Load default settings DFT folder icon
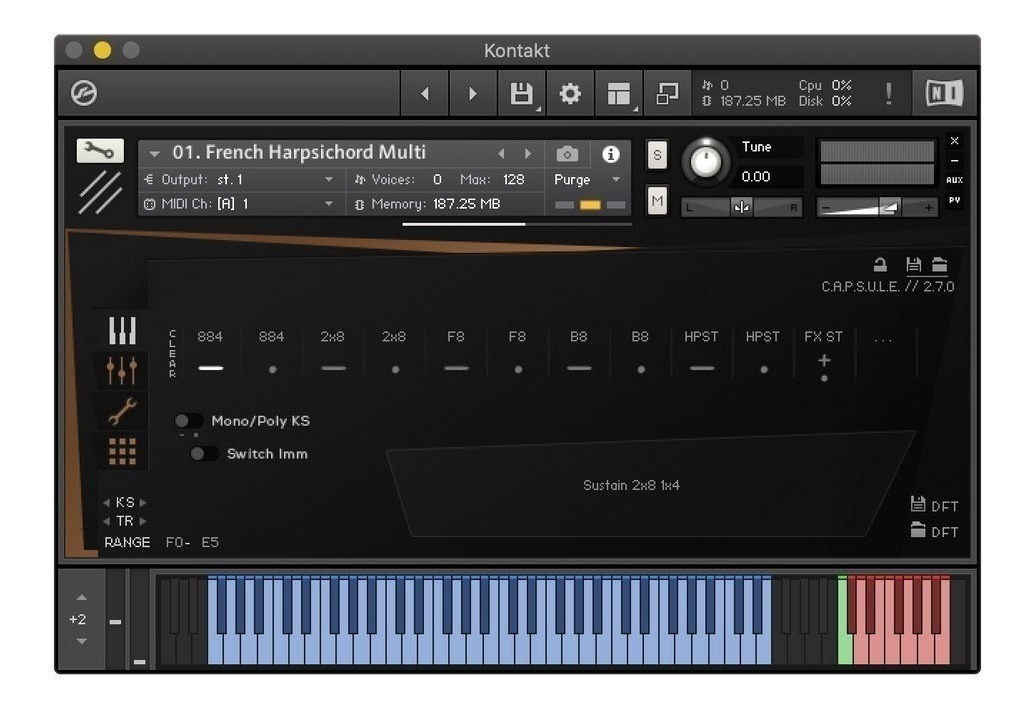This screenshot has height=712, width=1034. pyautogui.click(x=918, y=529)
